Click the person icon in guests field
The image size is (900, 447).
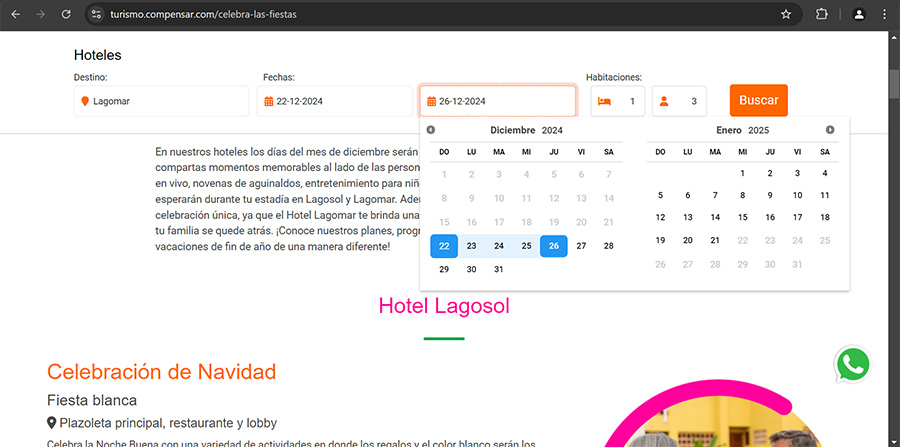point(664,101)
